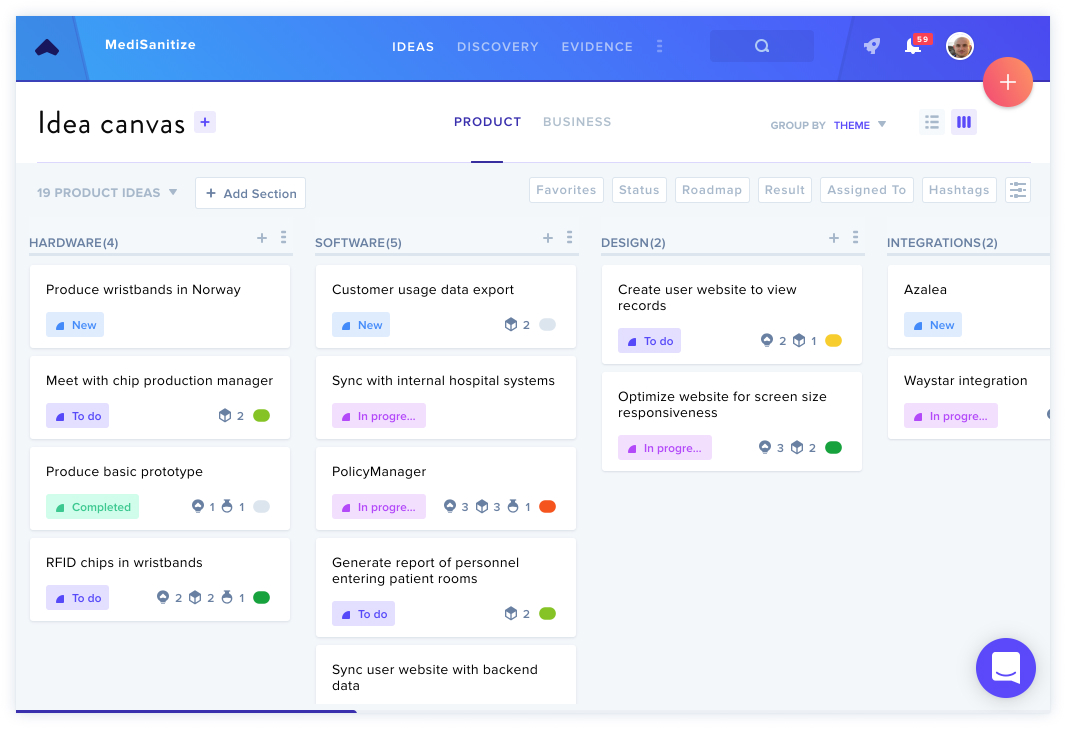
Task: Go to the Discovery navigation tab
Action: 498,47
